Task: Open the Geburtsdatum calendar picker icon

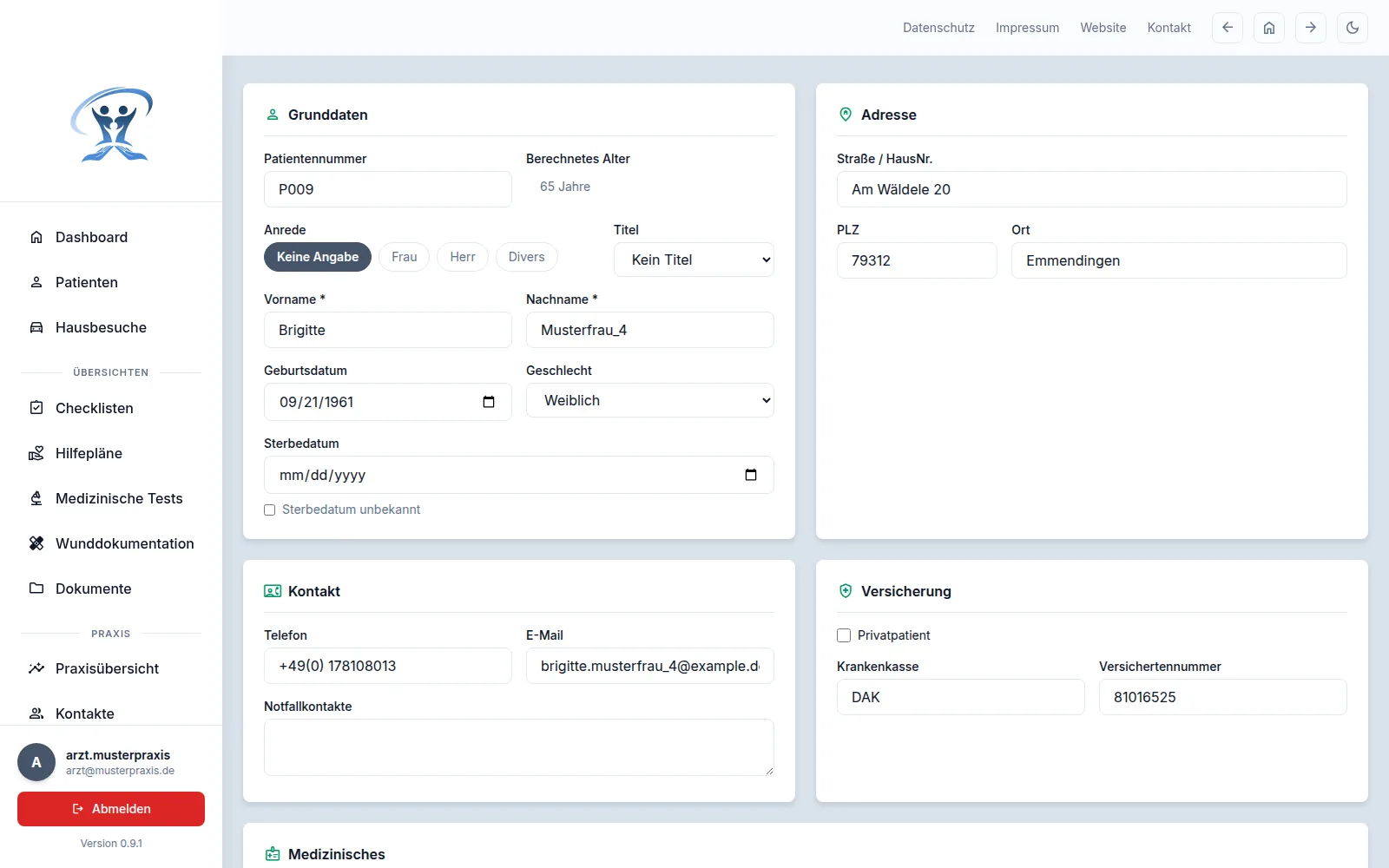Action: [x=489, y=402]
